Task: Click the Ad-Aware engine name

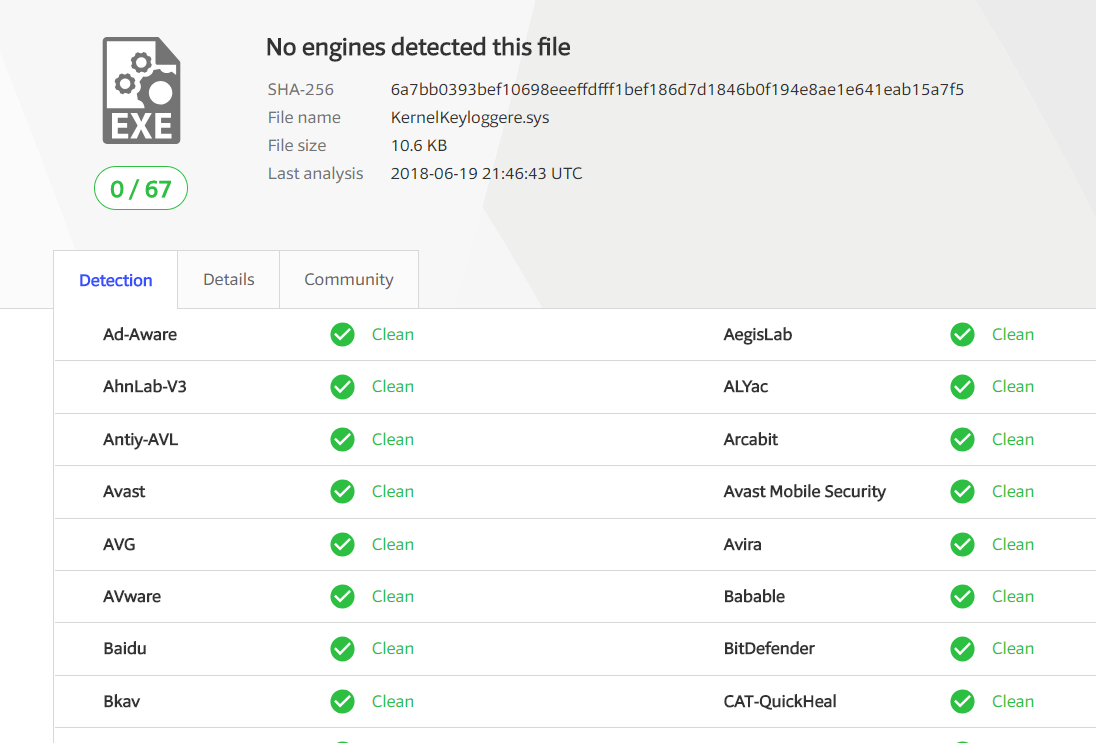Action: click(x=140, y=335)
